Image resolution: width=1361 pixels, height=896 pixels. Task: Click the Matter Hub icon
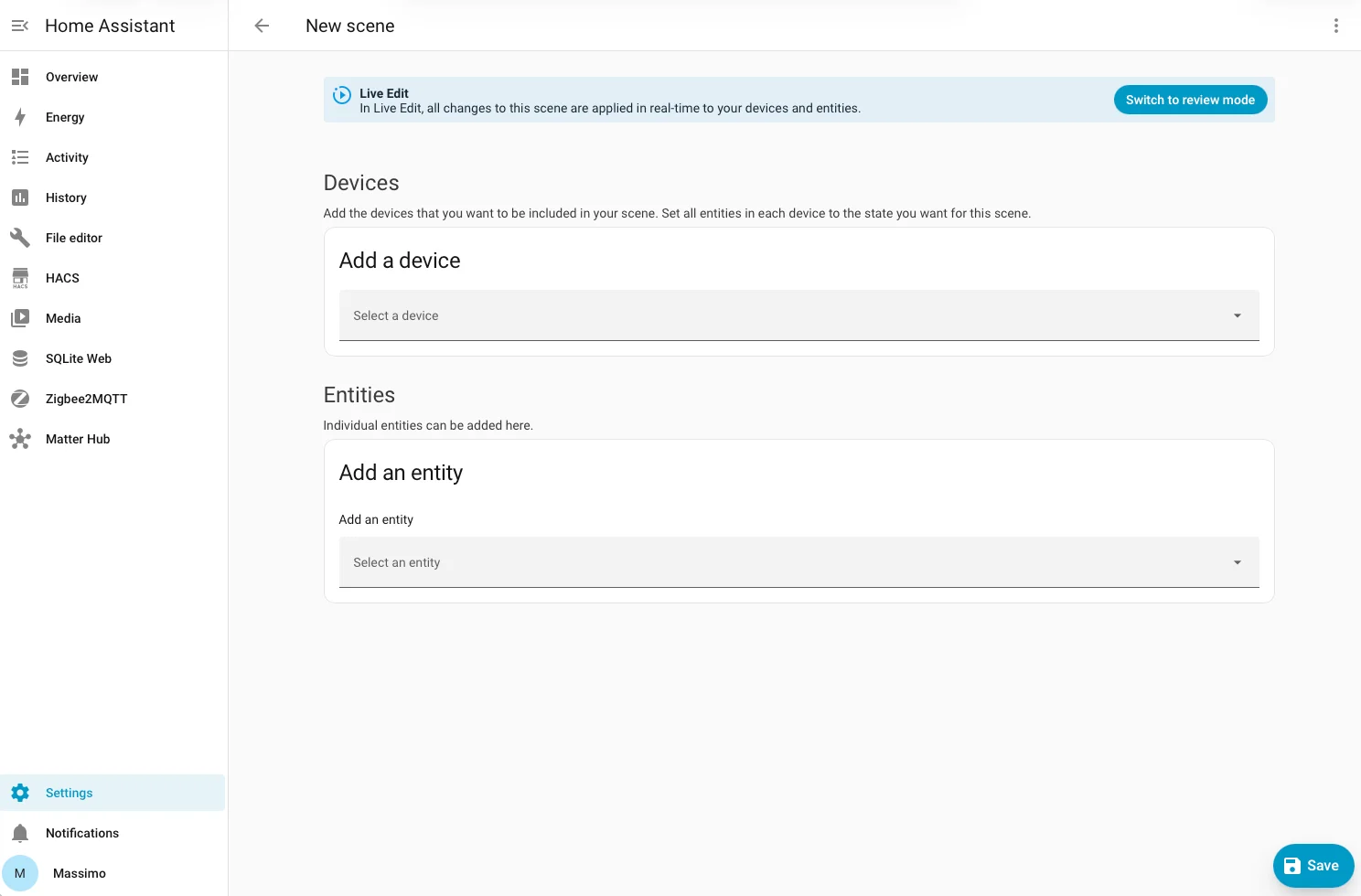pyautogui.click(x=20, y=439)
